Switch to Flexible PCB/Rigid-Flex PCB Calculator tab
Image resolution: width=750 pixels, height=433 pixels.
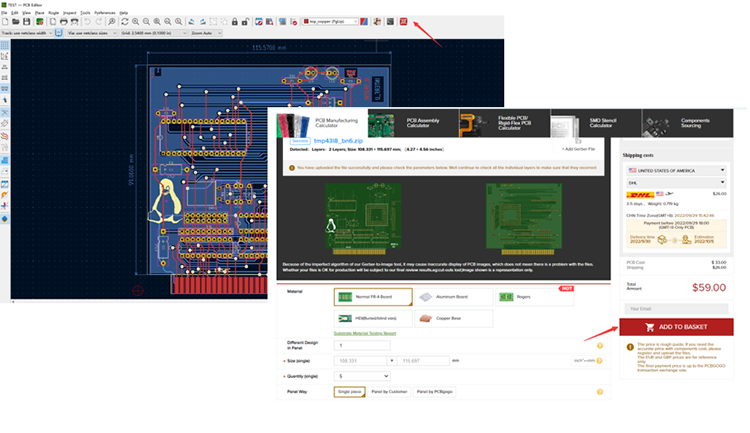click(x=505, y=123)
